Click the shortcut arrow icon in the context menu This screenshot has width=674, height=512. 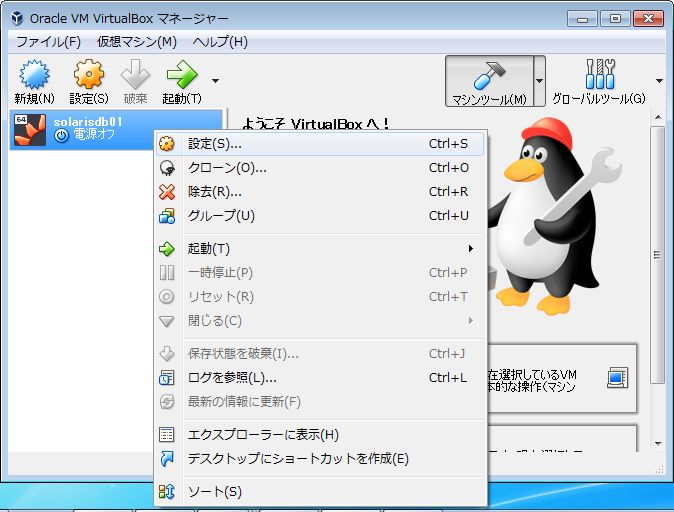tap(167, 459)
